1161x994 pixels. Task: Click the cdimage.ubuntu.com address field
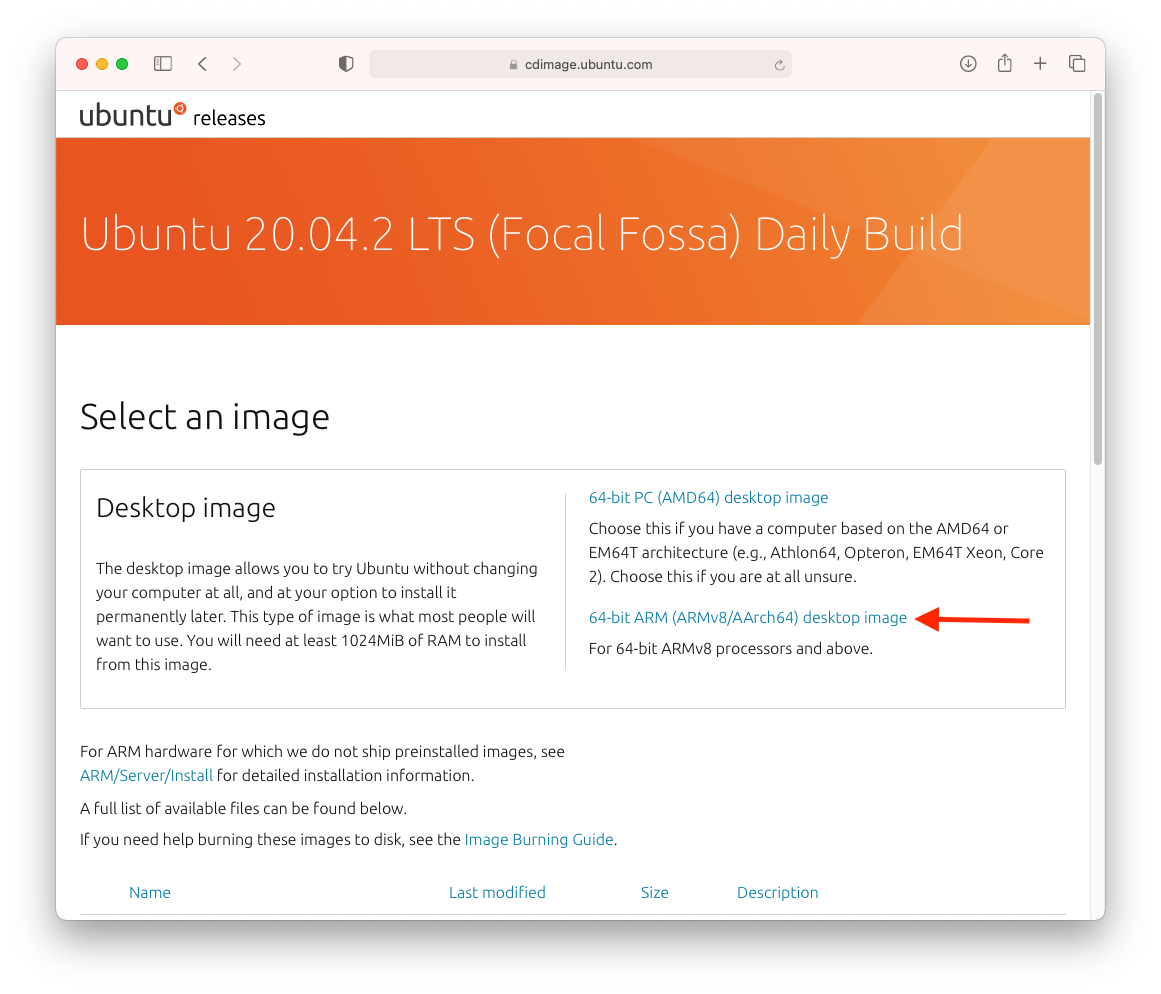click(580, 64)
